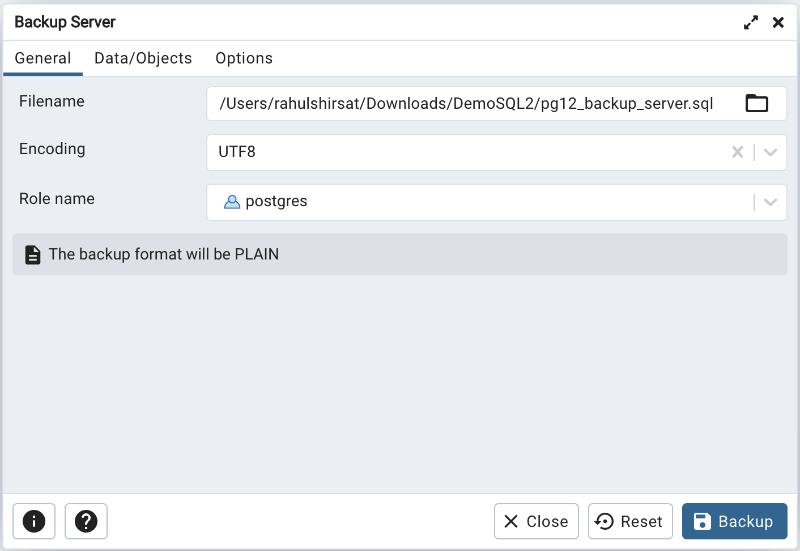Expand the Role name dropdown arrow

[x=770, y=202]
